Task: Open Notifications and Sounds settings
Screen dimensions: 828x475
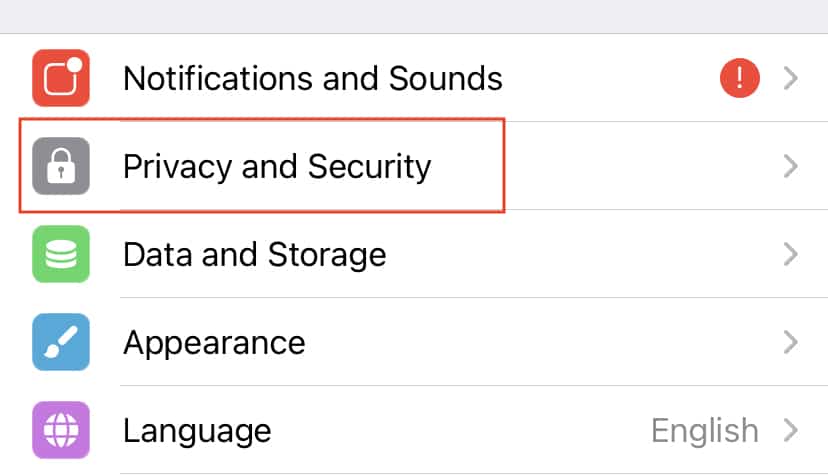Action: [x=414, y=78]
